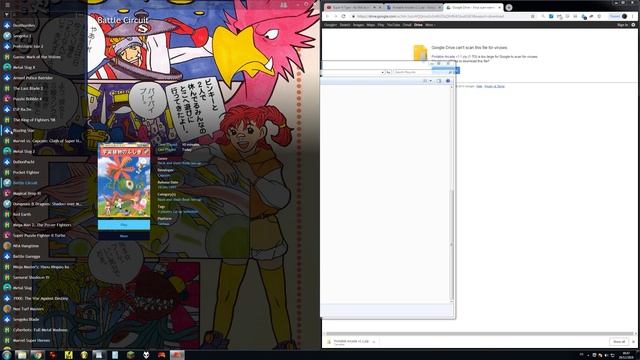
Task: Open Gmail in the Google bar
Action: pos(407,25)
